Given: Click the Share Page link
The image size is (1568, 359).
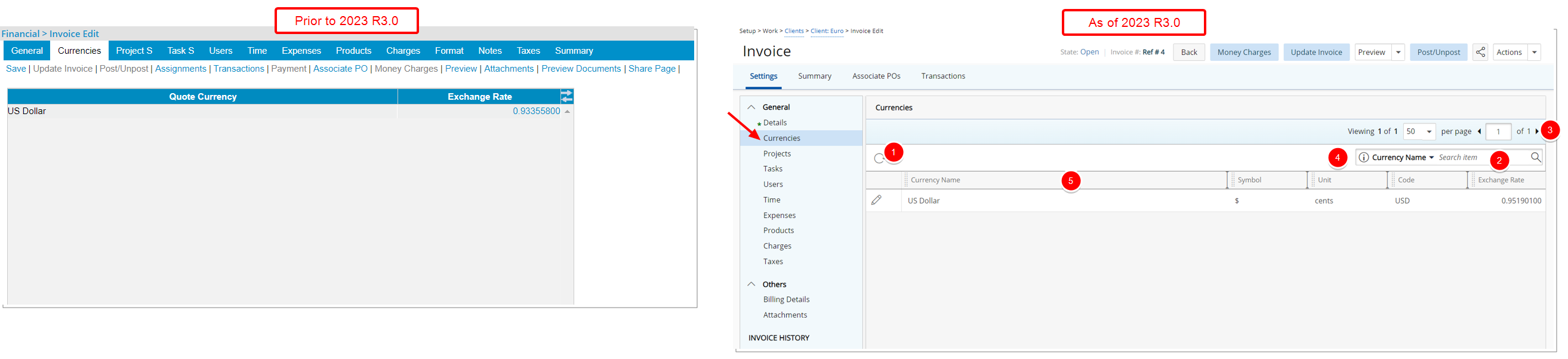Looking at the screenshot, I should click(x=652, y=69).
